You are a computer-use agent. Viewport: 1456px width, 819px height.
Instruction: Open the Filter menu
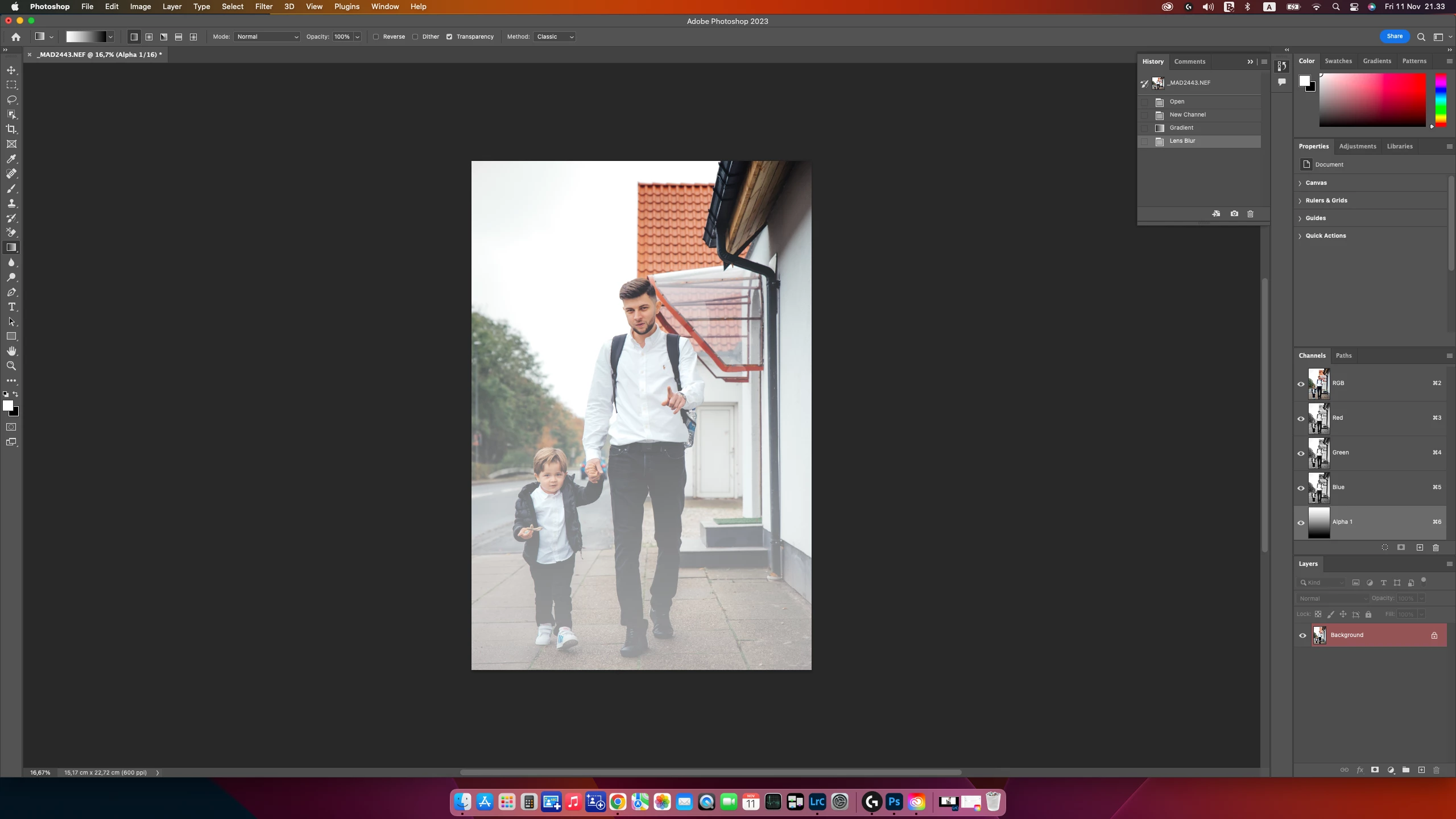click(263, 6)
